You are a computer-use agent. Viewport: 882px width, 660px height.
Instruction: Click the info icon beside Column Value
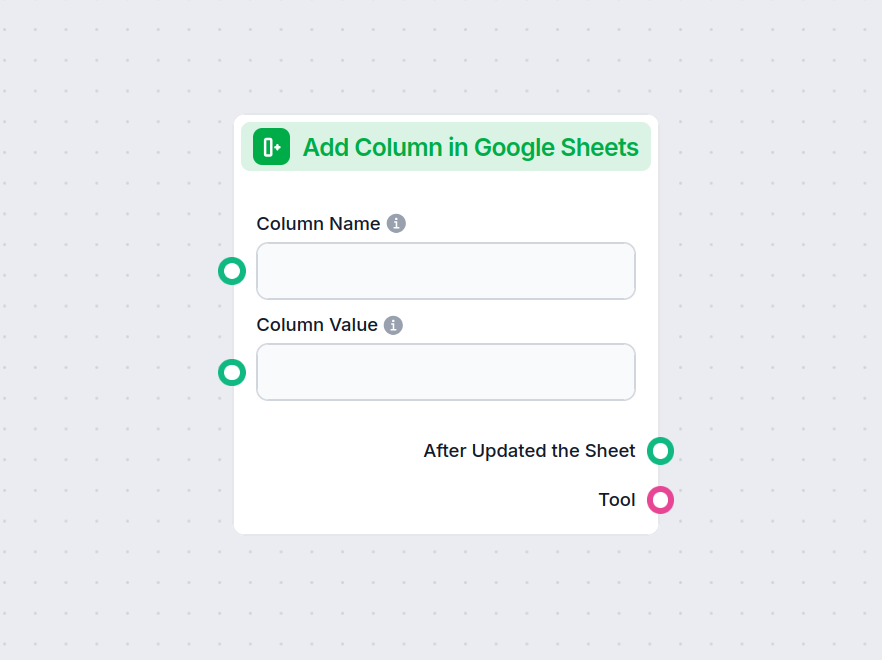(394, 324)
